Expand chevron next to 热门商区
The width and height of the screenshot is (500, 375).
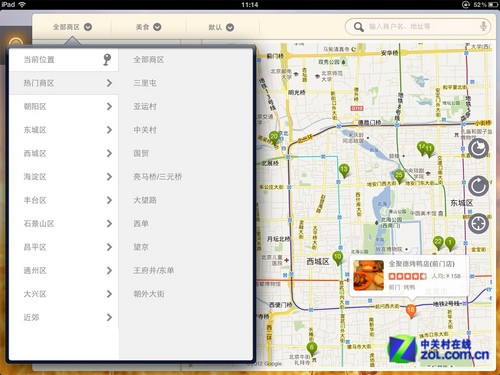point(109,83)
